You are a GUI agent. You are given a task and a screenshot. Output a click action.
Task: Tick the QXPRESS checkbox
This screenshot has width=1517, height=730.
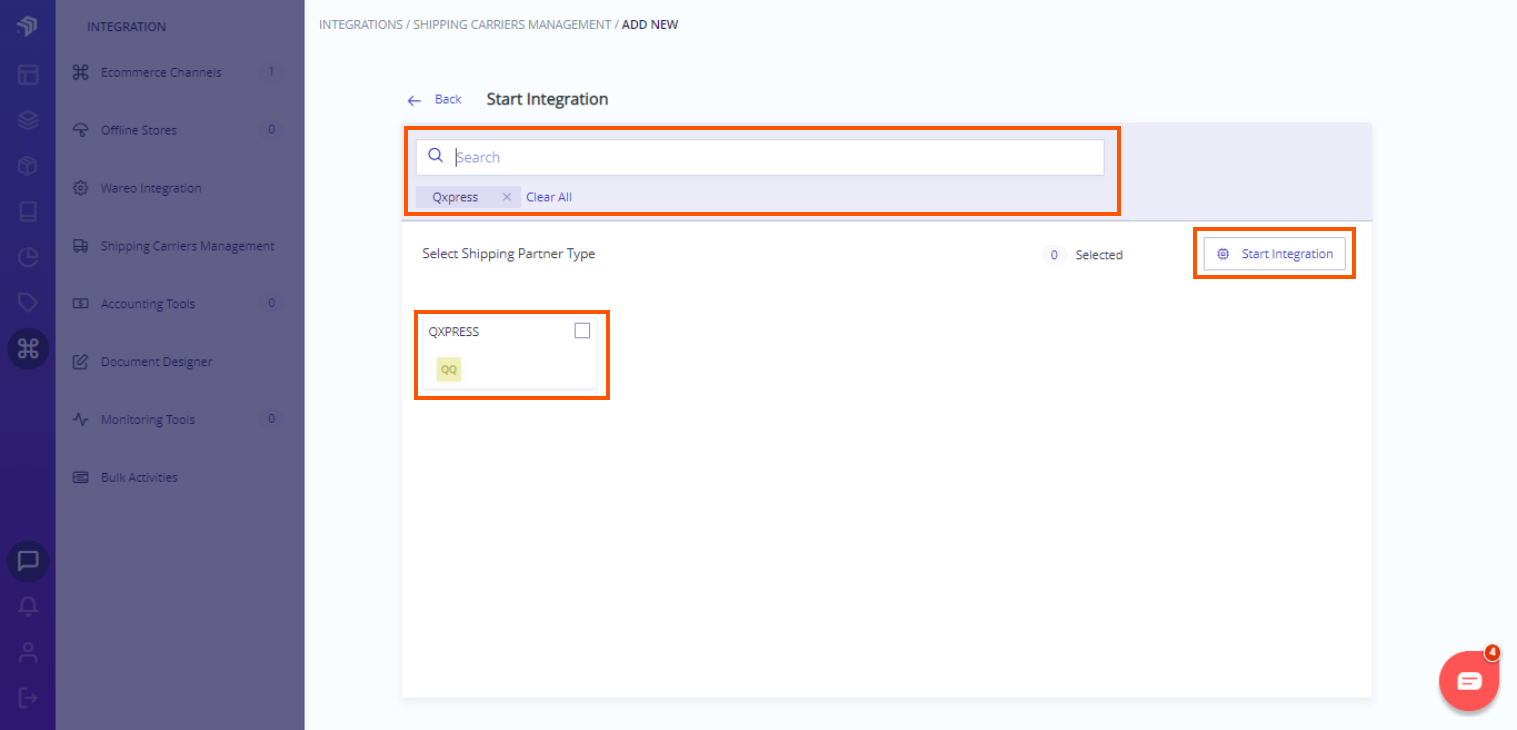582,331
